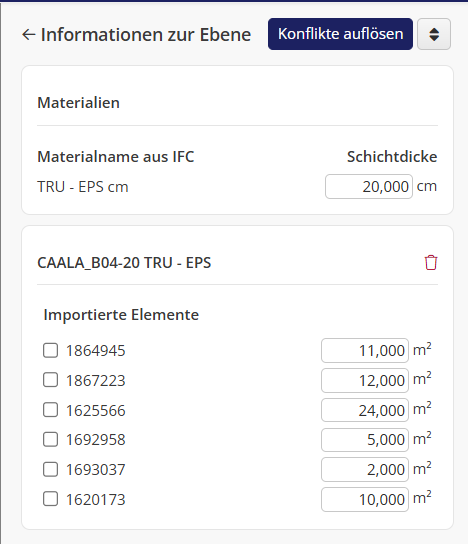The height and width of the screenshot is (544, 468).
Task: Focus the 11,000 m² area field
Action: point(365,350)
